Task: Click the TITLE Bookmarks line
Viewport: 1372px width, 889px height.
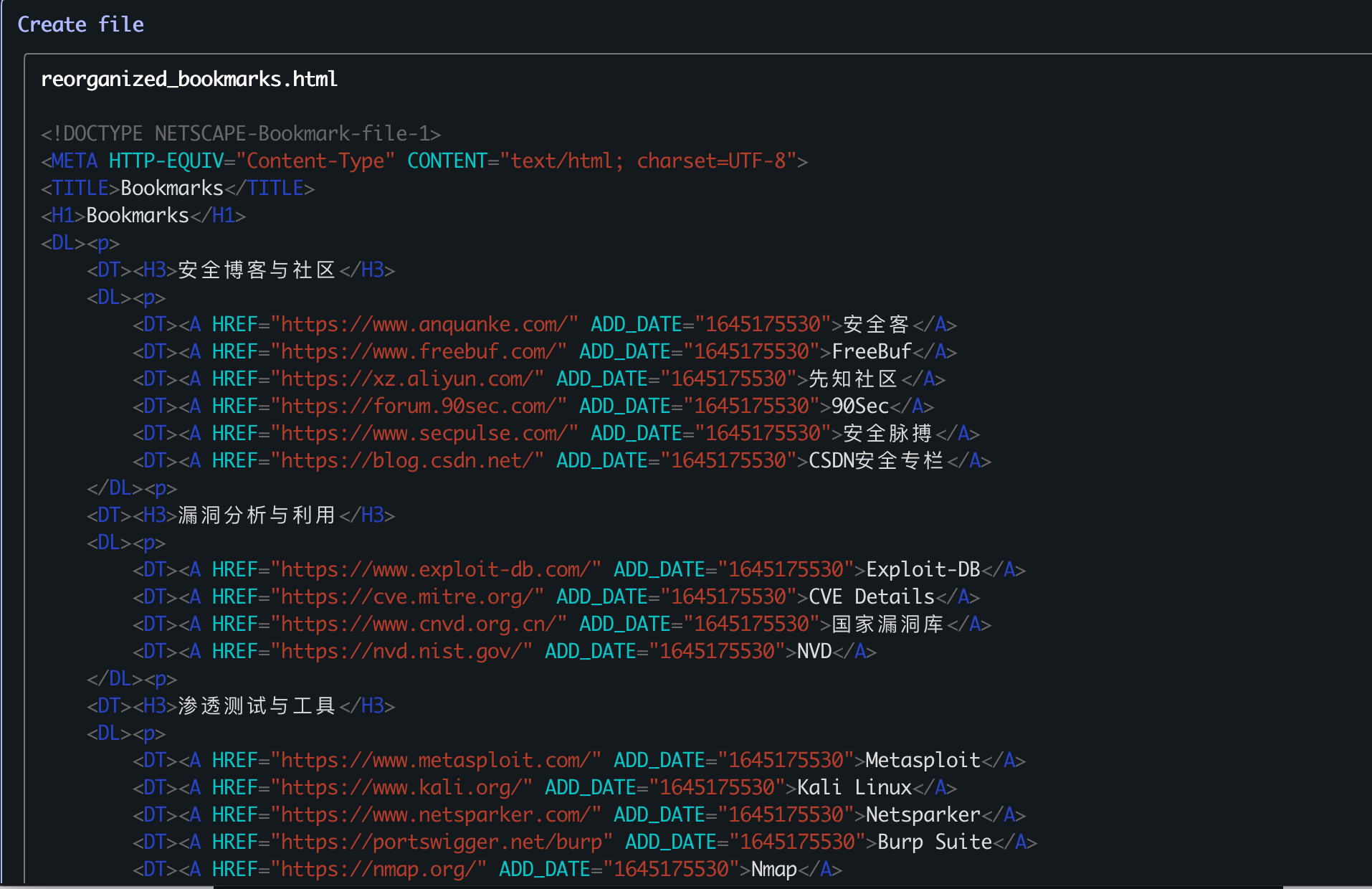Action: 178,188
